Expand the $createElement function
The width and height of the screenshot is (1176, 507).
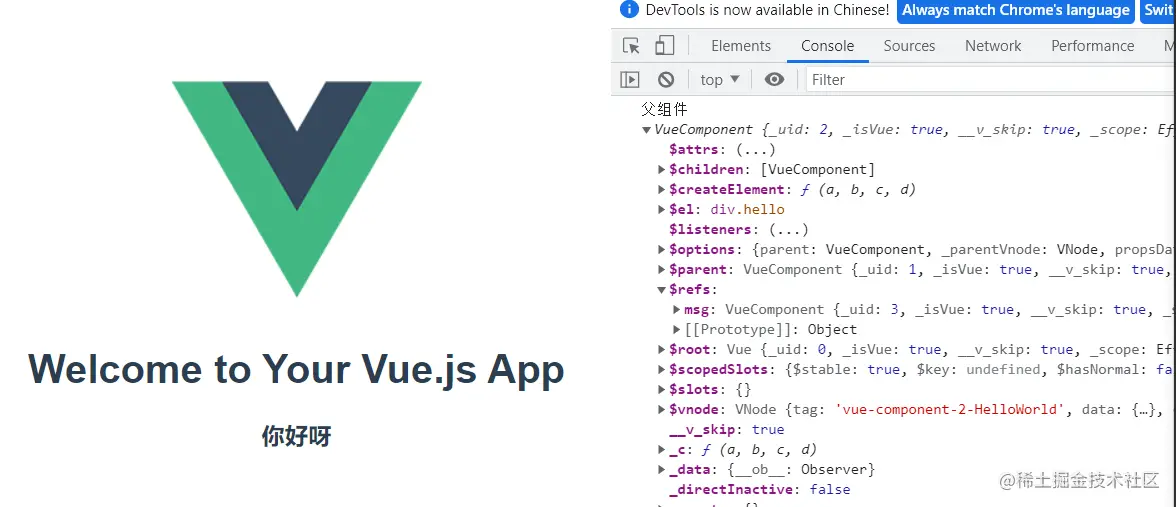[x=662, y=190]
